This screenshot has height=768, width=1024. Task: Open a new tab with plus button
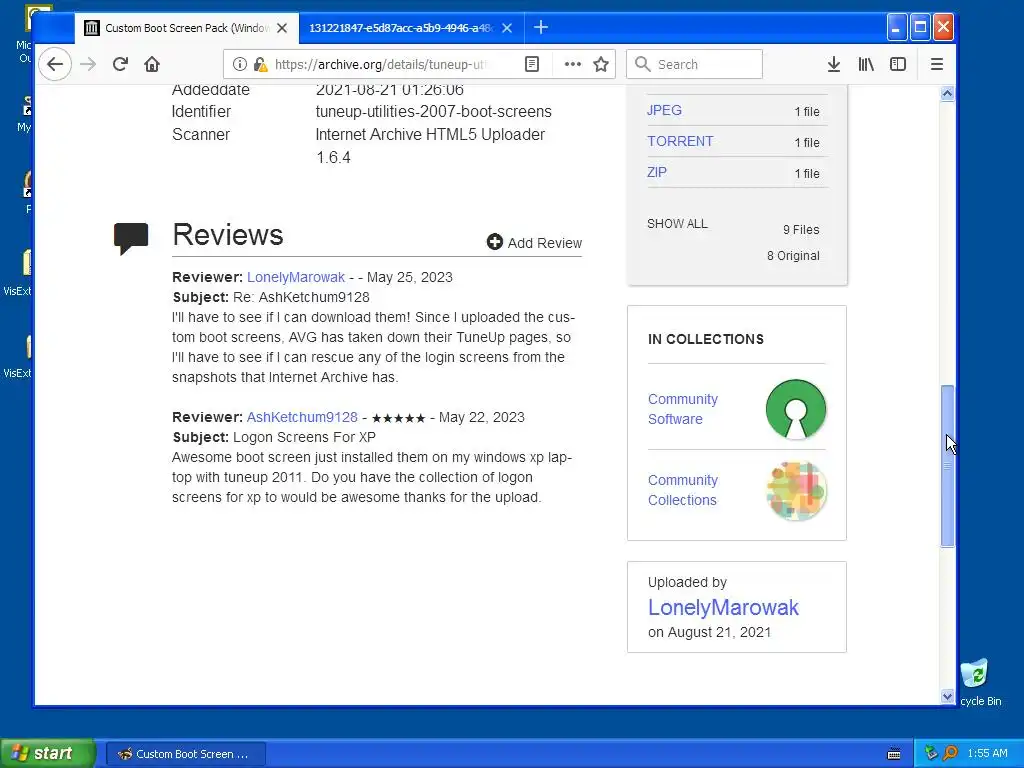tap(541, 27)
